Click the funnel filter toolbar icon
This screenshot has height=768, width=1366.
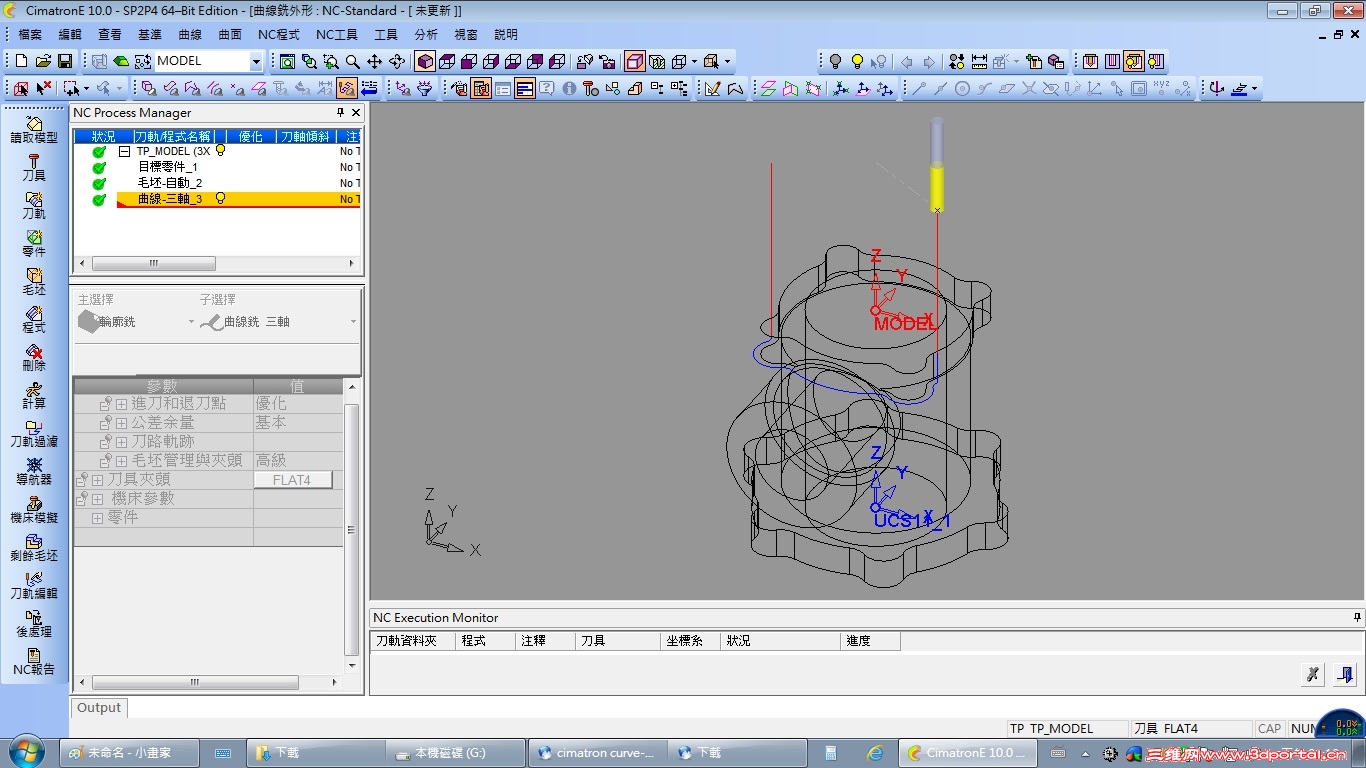425,88
